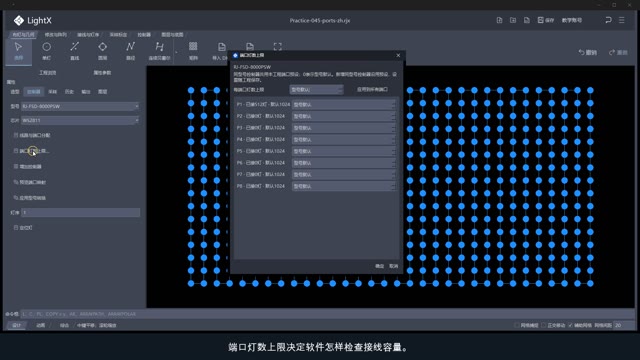Image resolution: width=640 pixels, height=360 pixels.
Task: Open the project overview panel header
Action: click(48, 73)
